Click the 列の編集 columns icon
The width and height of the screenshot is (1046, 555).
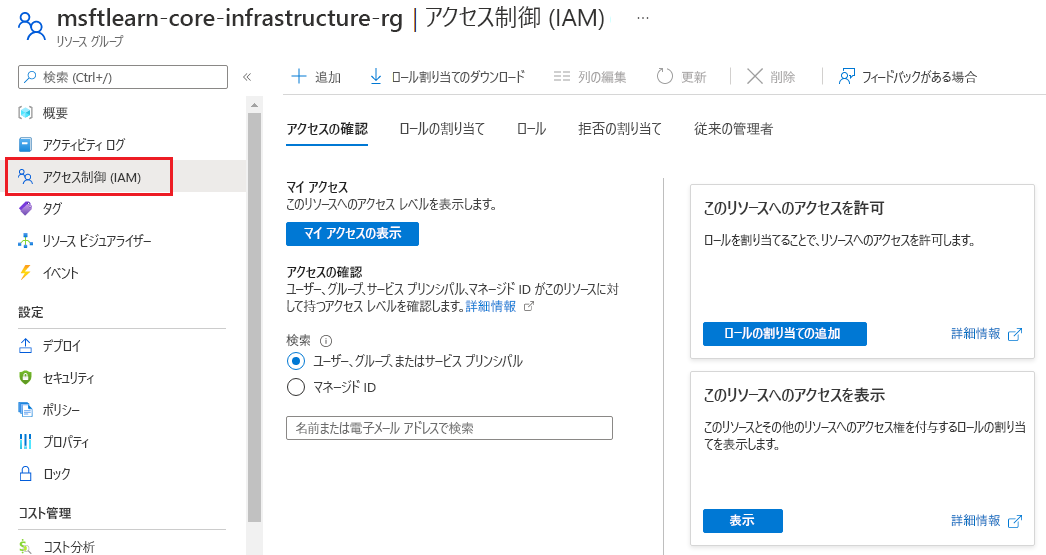point(562,77)
